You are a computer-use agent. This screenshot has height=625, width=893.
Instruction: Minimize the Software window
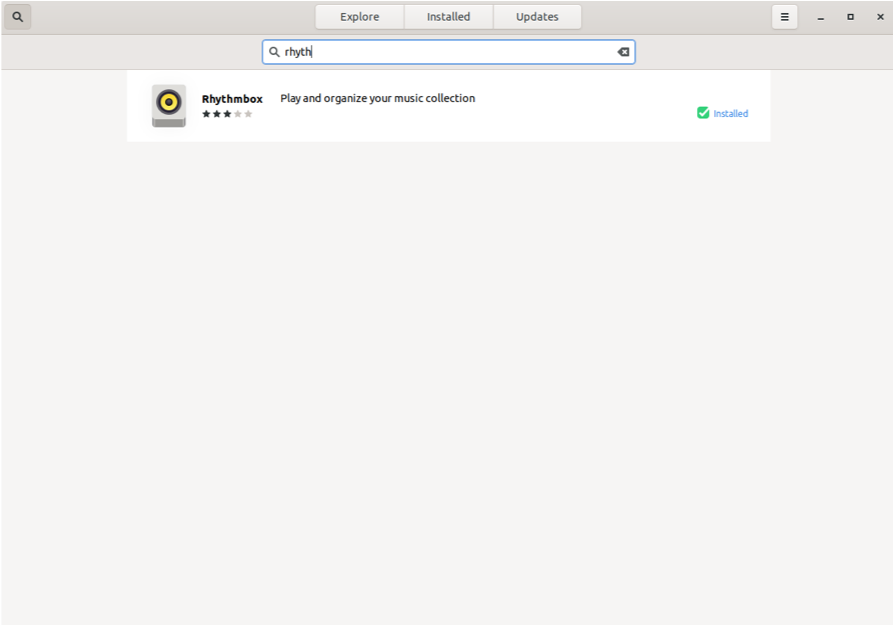click(x=821, y=17)
